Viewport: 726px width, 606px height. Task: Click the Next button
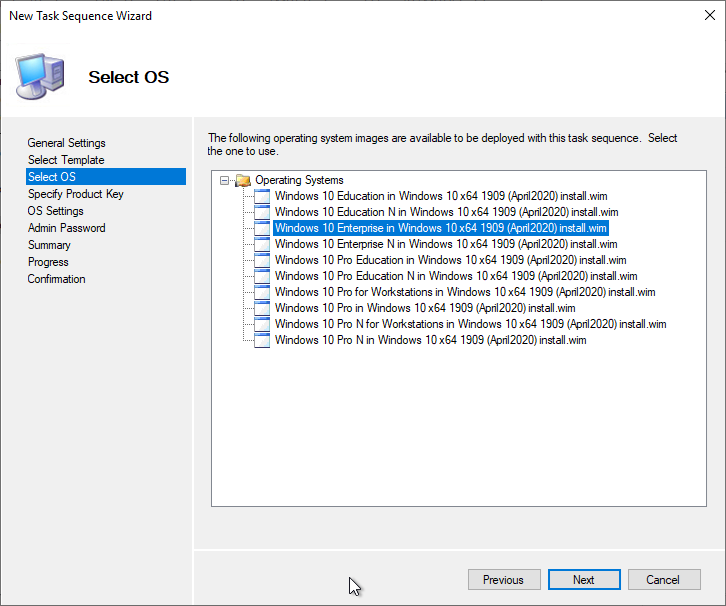click(x=584, y=580)
